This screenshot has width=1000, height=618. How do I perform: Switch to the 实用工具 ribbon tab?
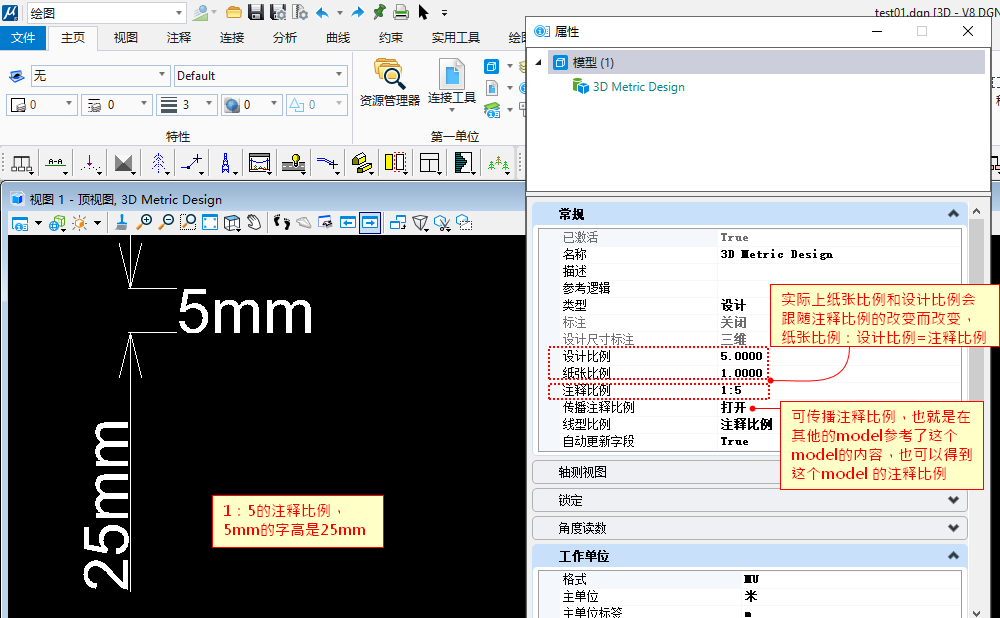coord(455,38)
